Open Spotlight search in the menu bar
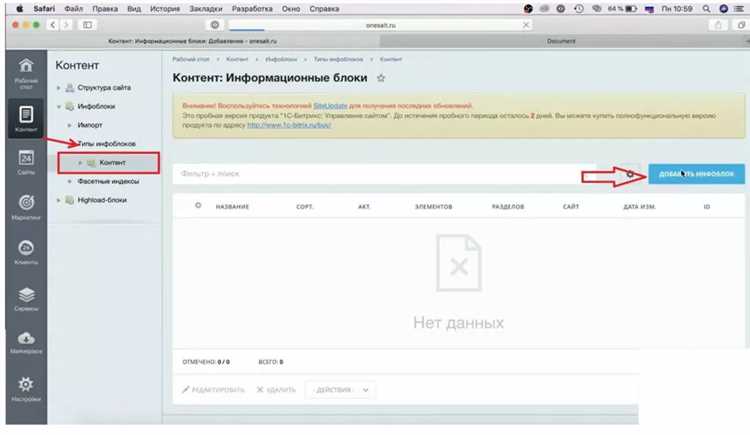 tap(706, 9)
